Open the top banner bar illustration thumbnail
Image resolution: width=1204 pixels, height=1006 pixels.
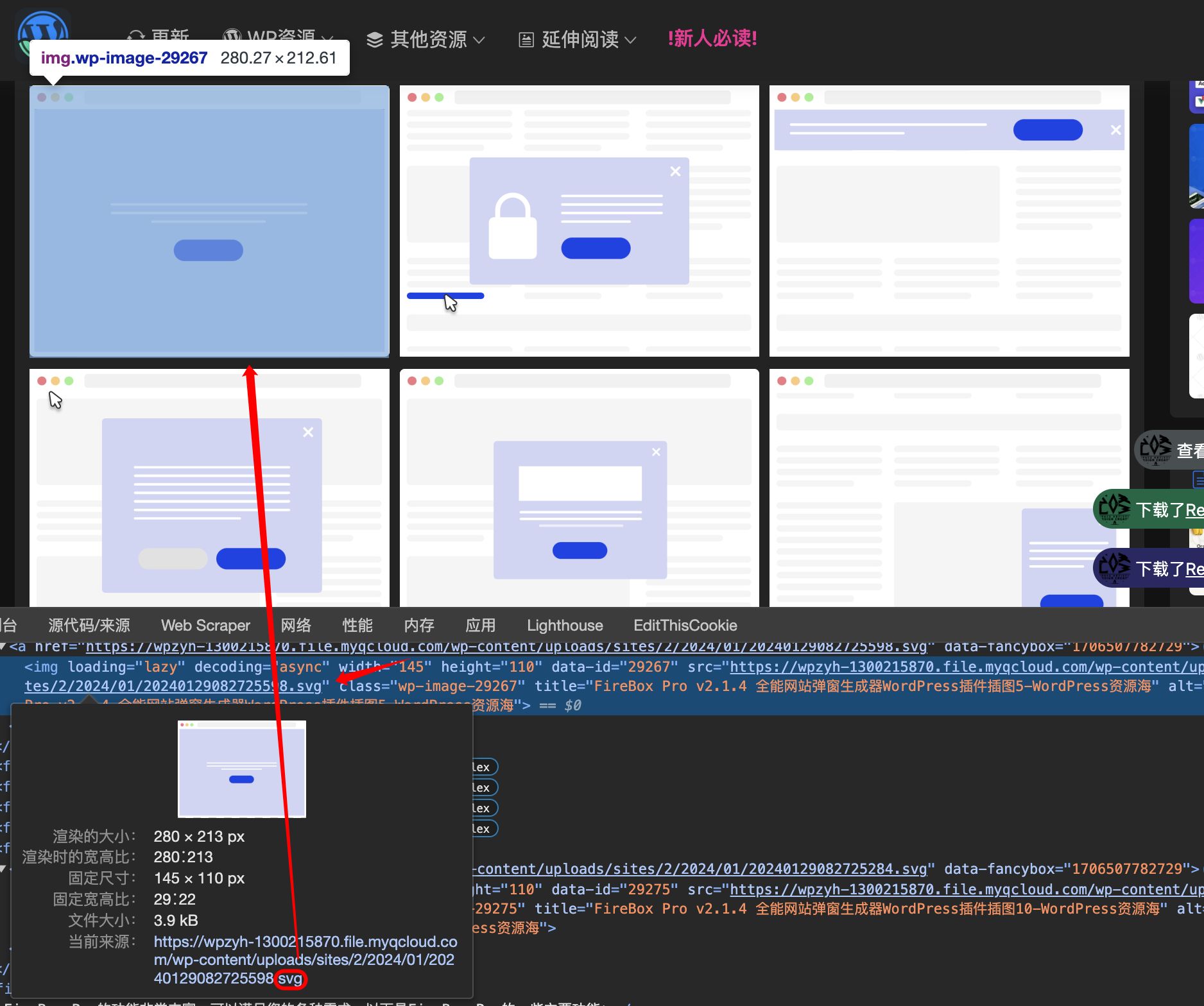949,221
